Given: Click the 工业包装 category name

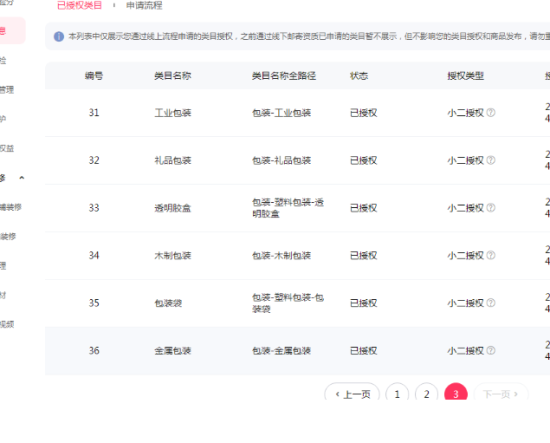Looking at the screenshot, I should [x=173, y=113].
